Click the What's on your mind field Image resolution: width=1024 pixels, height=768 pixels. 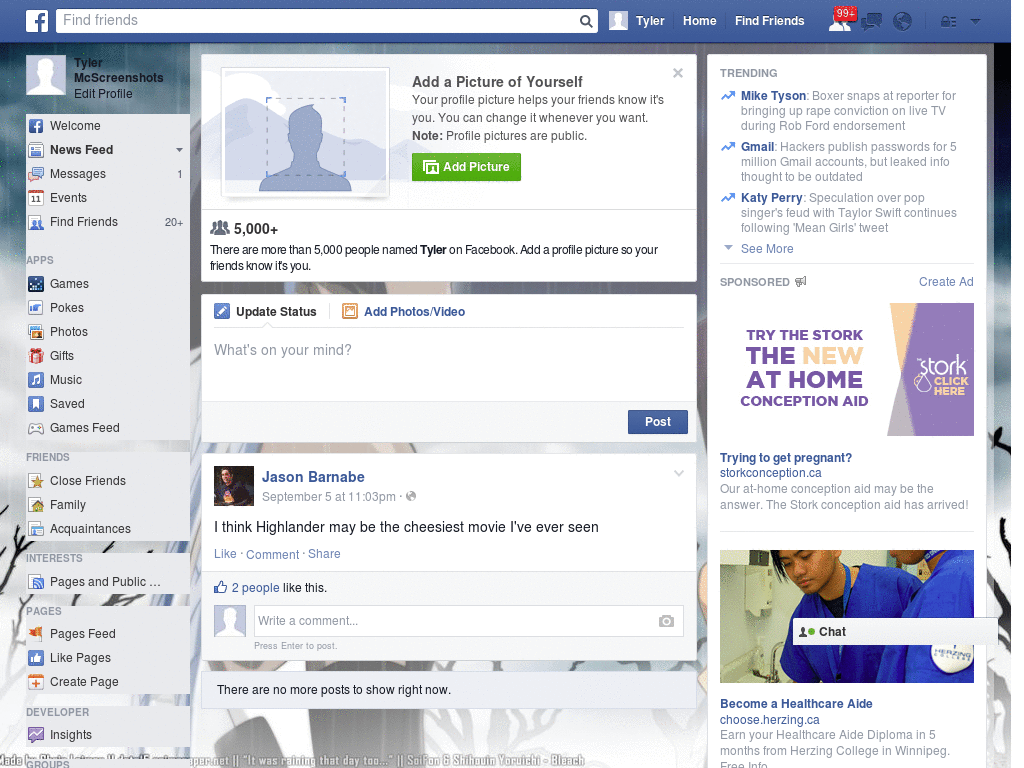(x=449, y=364)
